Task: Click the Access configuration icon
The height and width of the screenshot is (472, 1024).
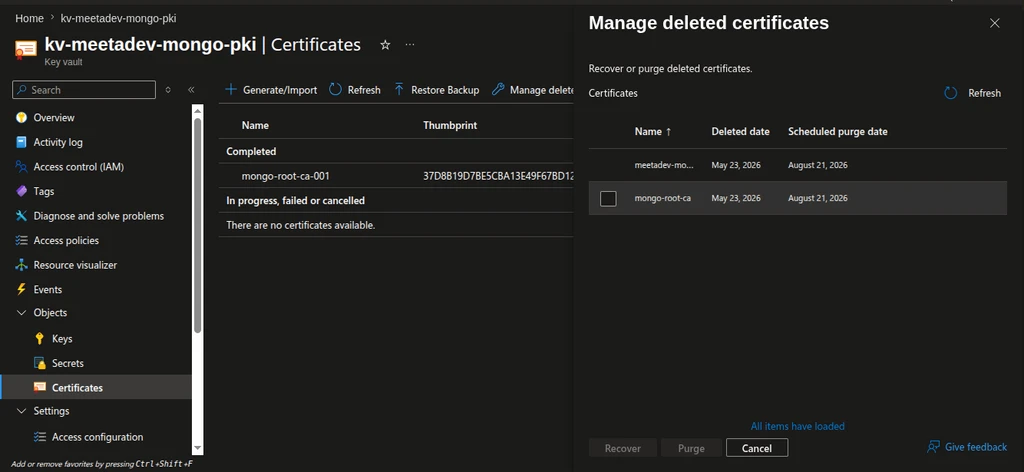Action: [40, 437]
